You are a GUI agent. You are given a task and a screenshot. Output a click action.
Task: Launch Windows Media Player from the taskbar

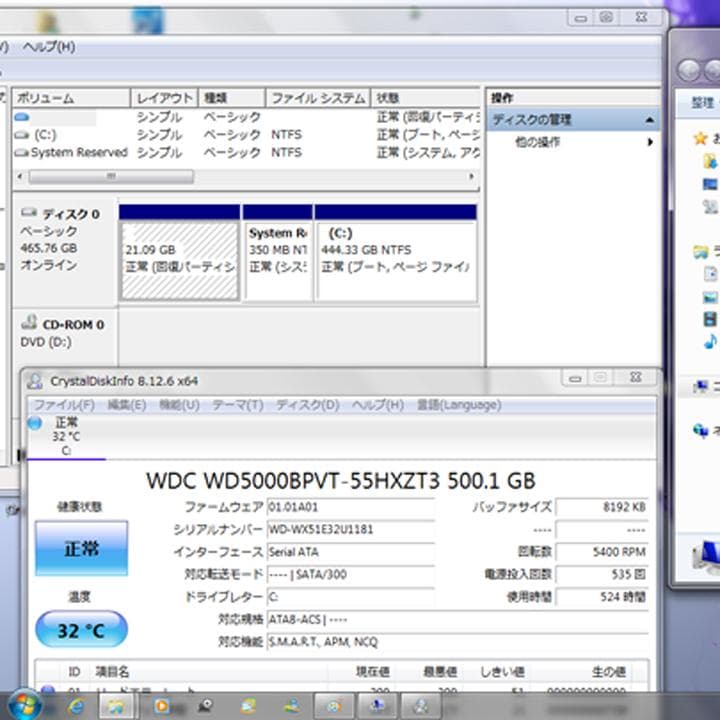pyautogui.click(x=162, y=706)
